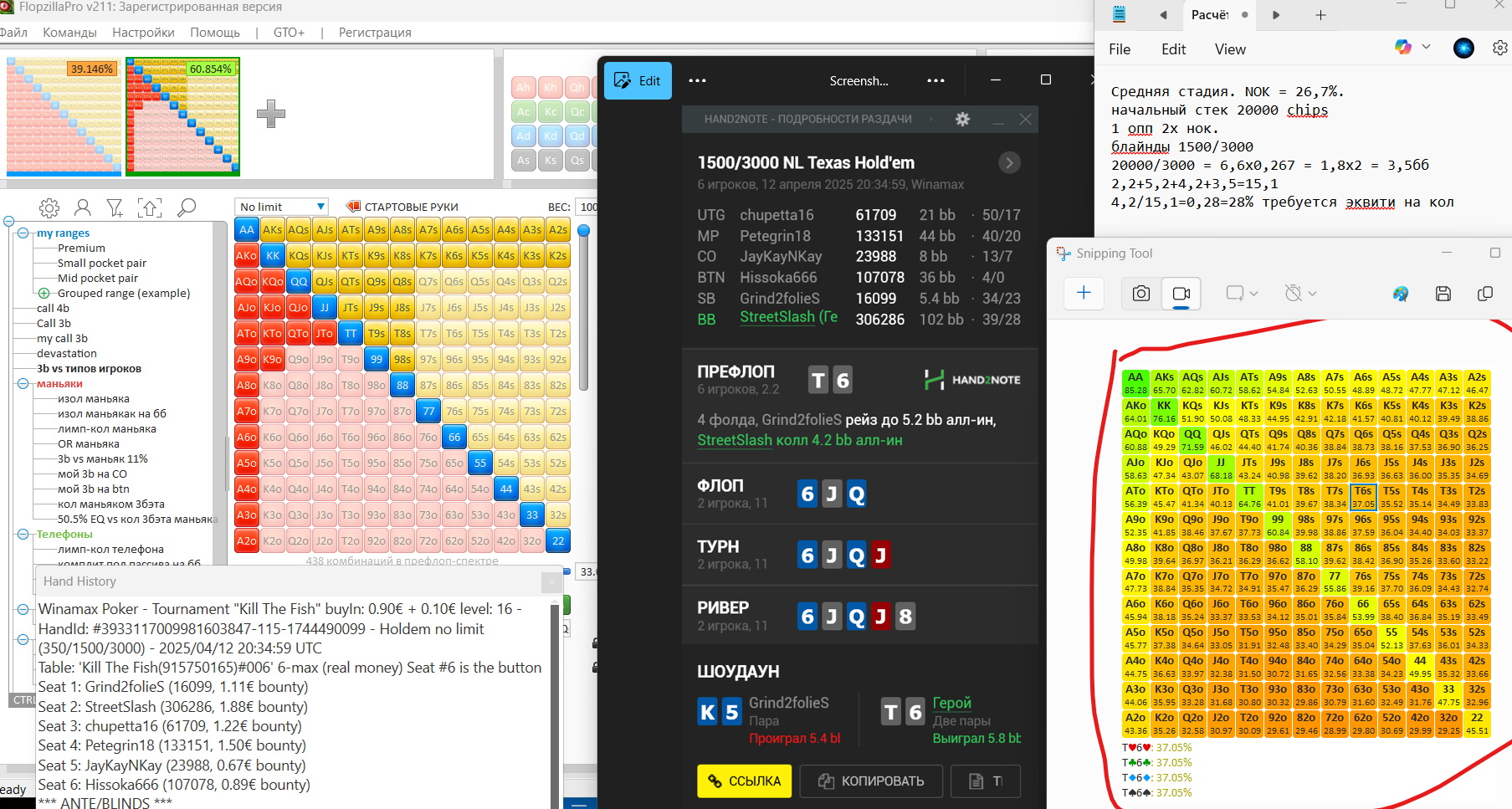
Task: Click the Copilot icon in Notepad
Action: point(1403,47)
